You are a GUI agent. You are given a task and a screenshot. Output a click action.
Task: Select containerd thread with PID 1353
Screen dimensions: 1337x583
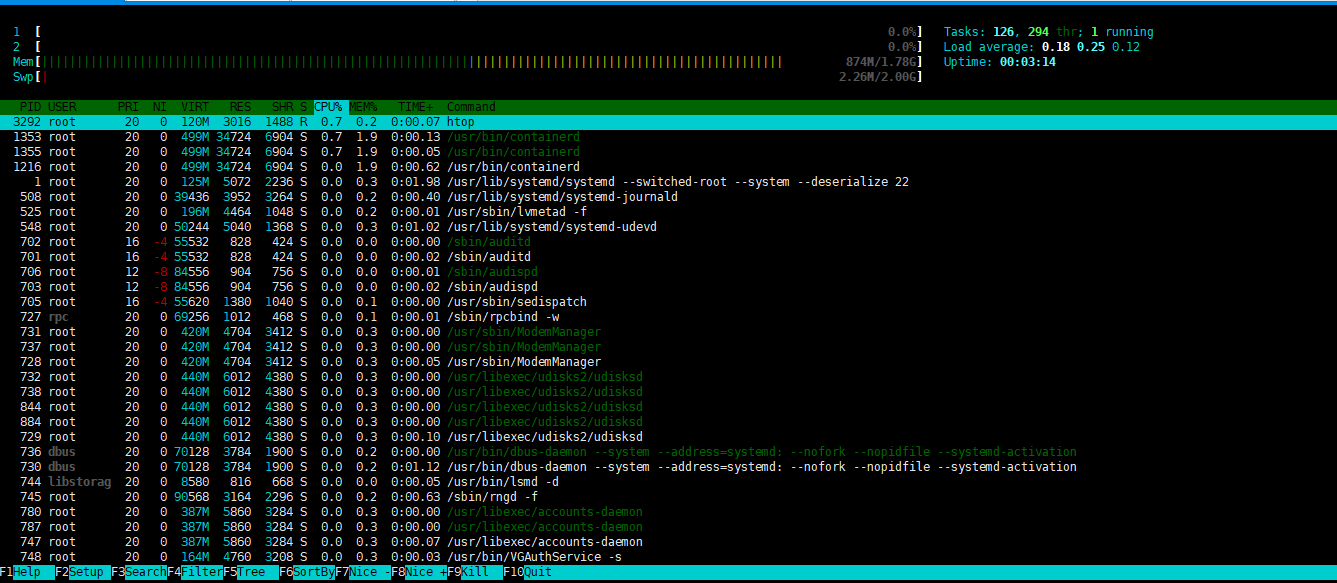coord(668,137)
